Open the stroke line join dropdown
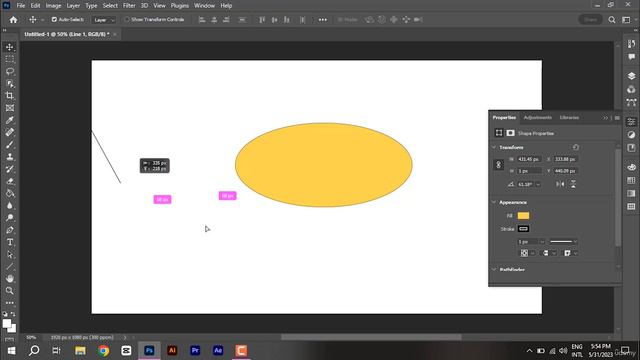This screenshot has width=640, height=360. point(570,253)
